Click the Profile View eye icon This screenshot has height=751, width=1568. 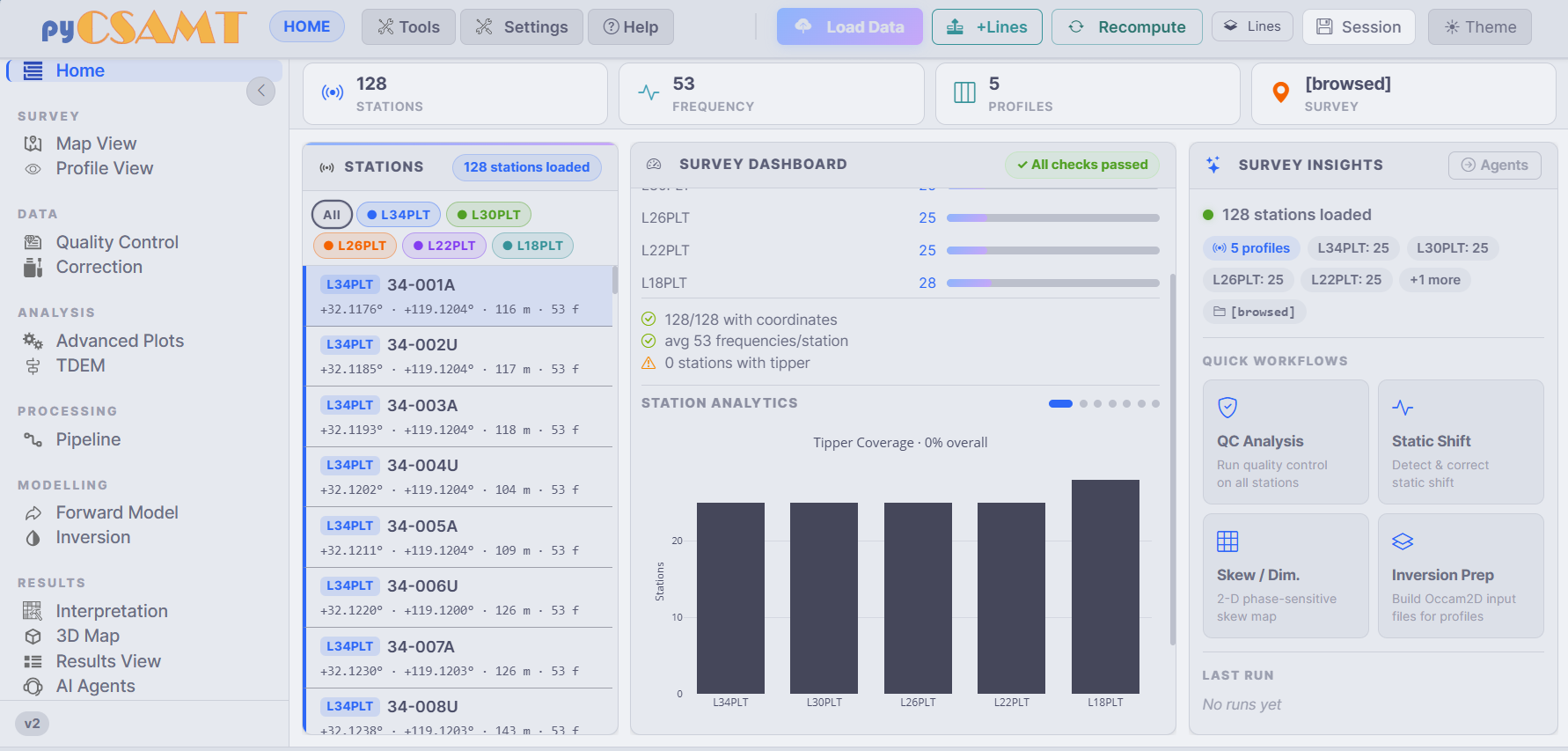(x=33, y=168)
